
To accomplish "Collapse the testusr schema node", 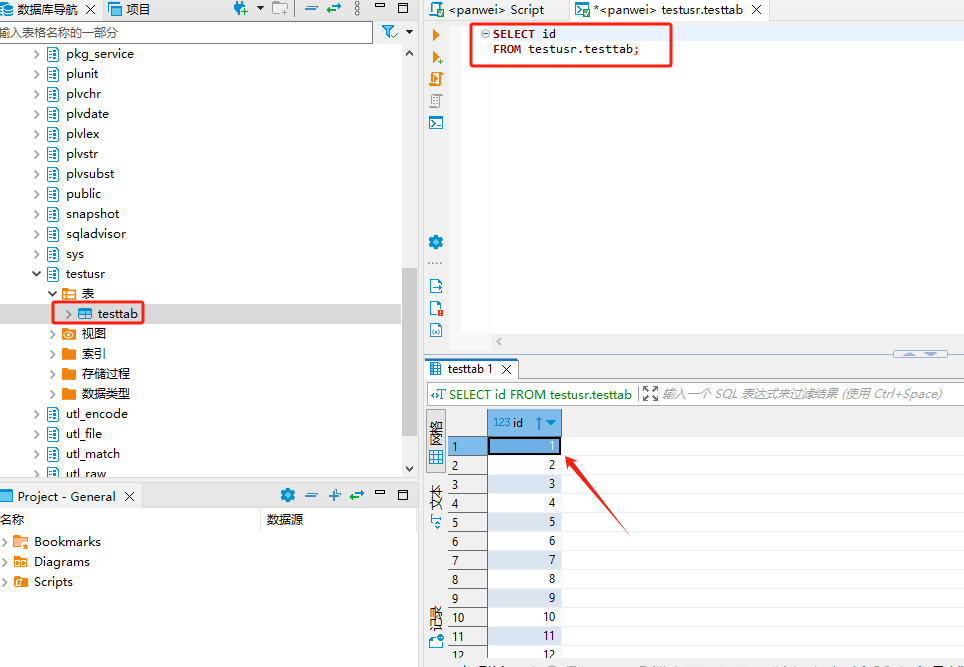I will [36, 274].
